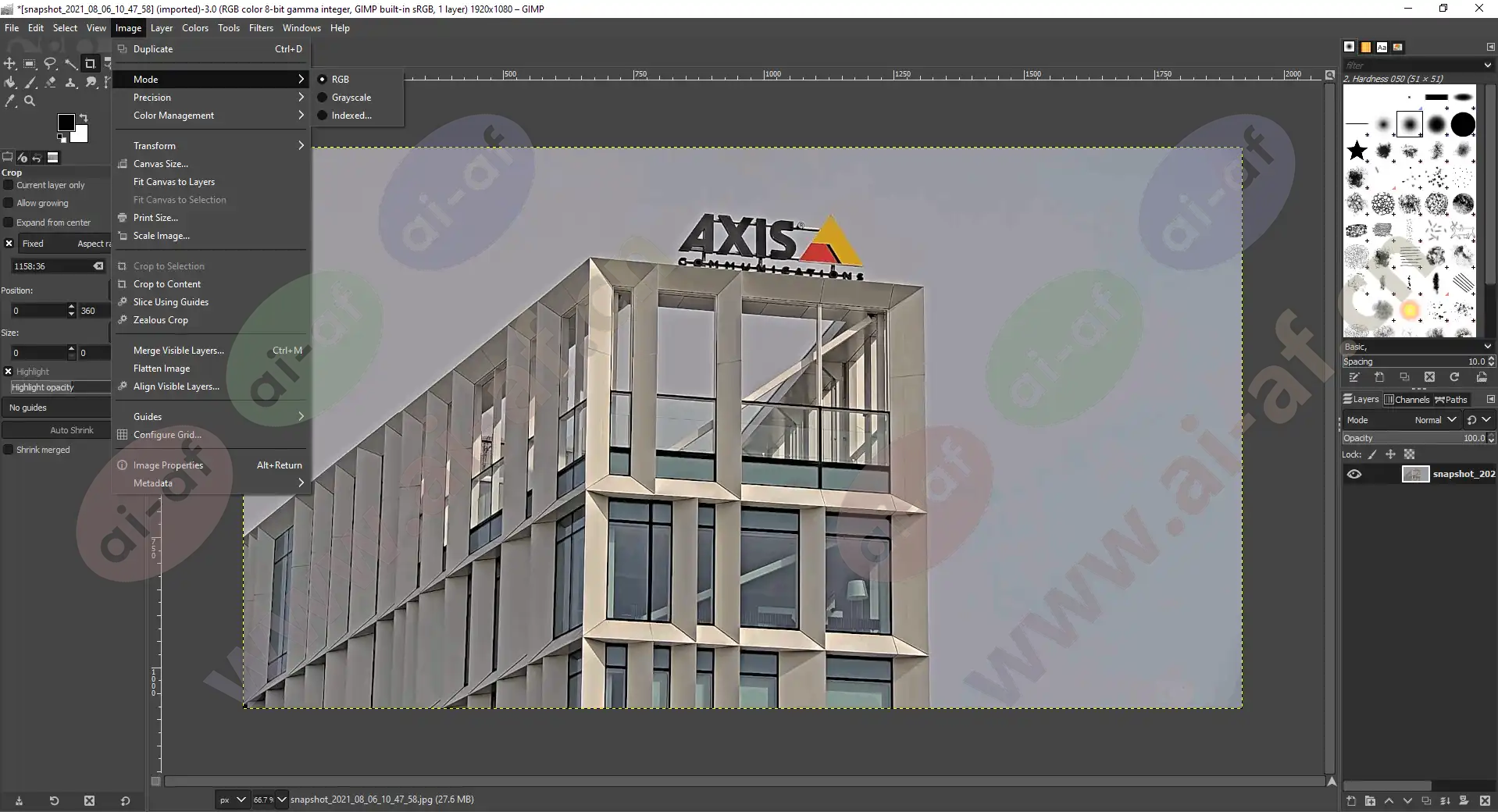Click the Refresh brushes icon
The height and width of the screenshot is (812, 1498).
pos(1454,377)
